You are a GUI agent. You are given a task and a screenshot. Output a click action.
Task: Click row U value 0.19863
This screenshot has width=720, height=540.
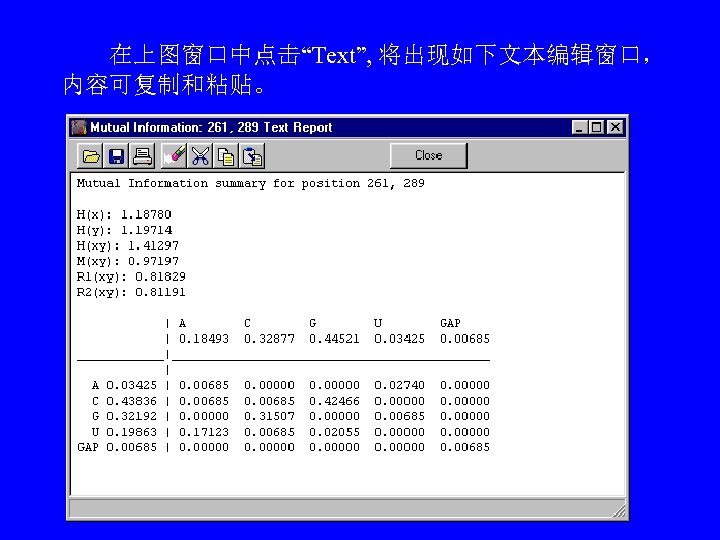pos(131,432)
